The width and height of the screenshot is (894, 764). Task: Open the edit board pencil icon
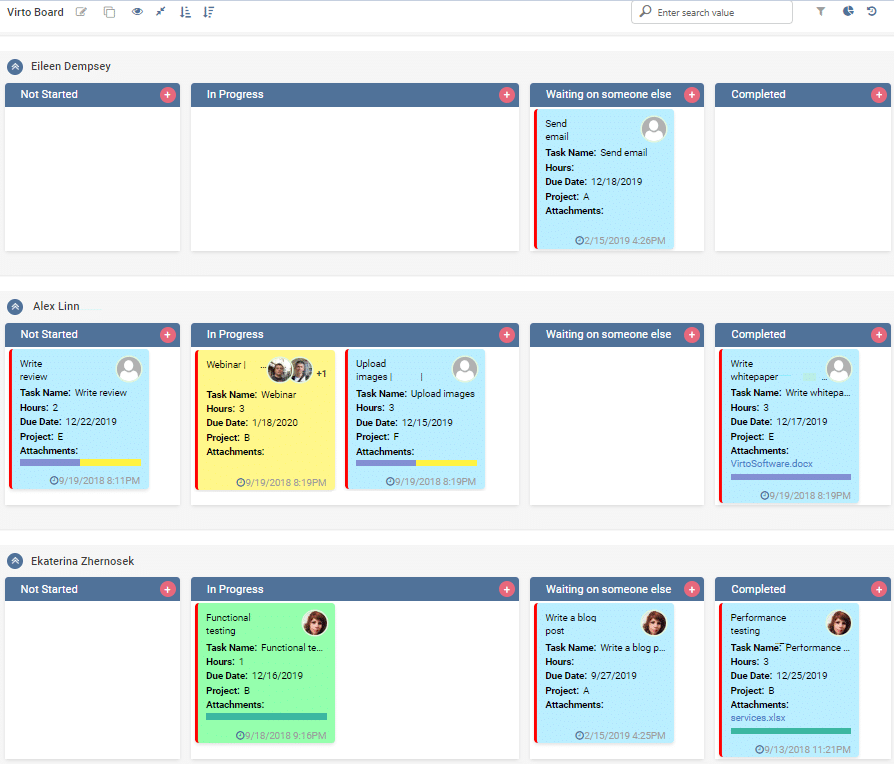[82, 12]
